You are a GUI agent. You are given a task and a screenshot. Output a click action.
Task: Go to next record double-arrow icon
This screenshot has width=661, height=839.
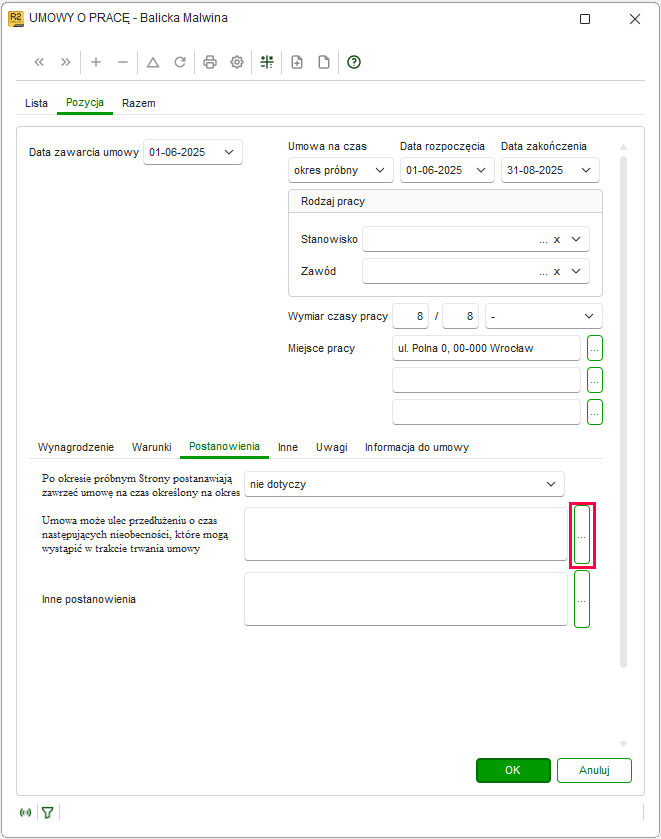[x=66, y=62]
